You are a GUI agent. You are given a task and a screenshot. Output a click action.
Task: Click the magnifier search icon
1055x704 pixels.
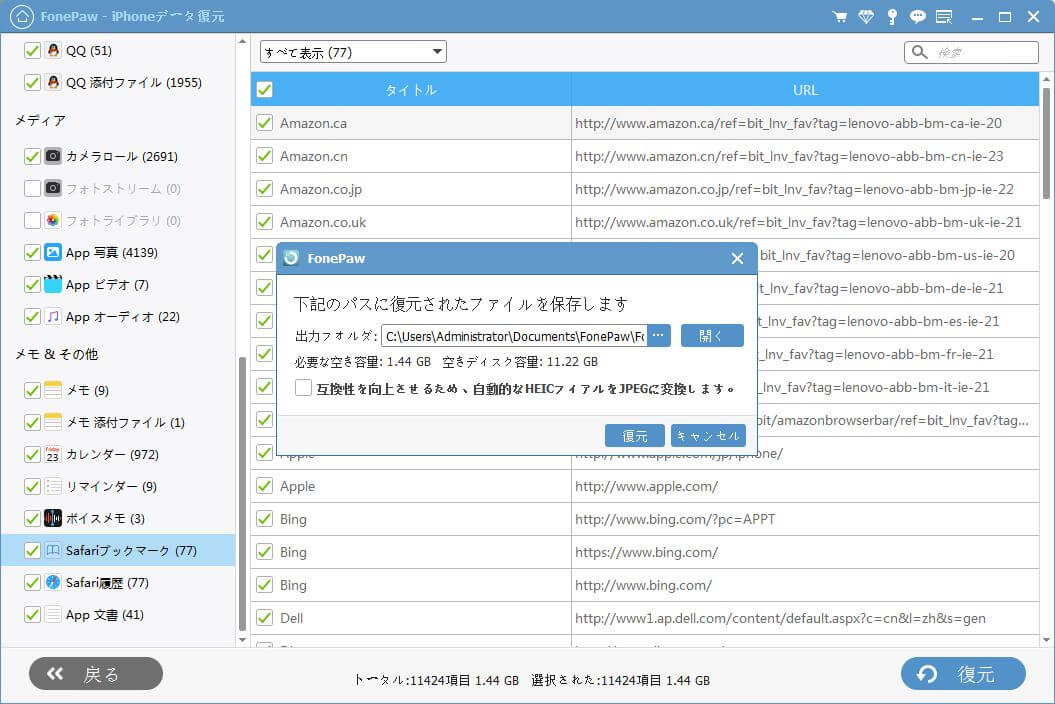920,52
